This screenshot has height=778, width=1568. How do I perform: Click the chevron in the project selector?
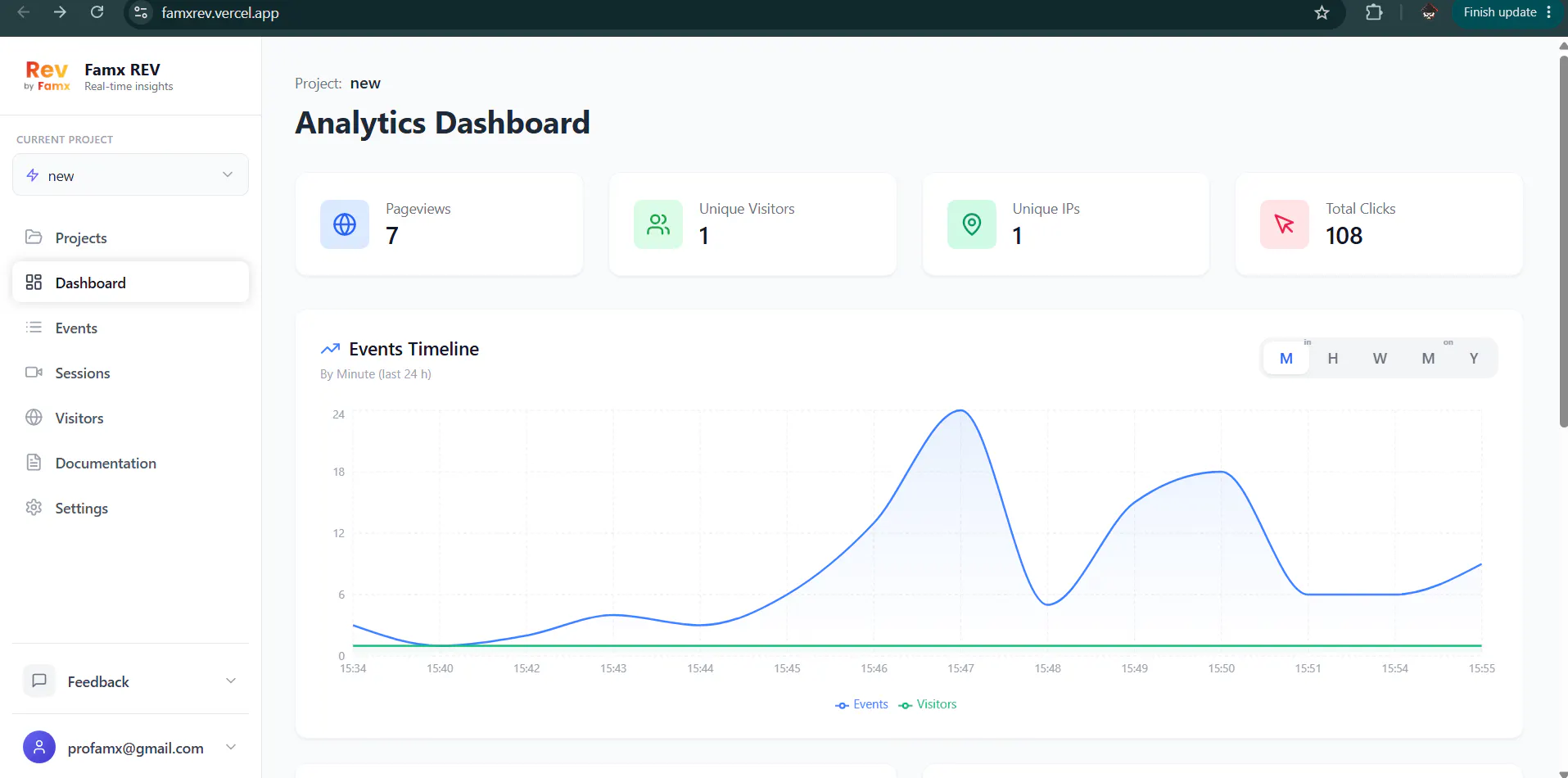(228, 174)
